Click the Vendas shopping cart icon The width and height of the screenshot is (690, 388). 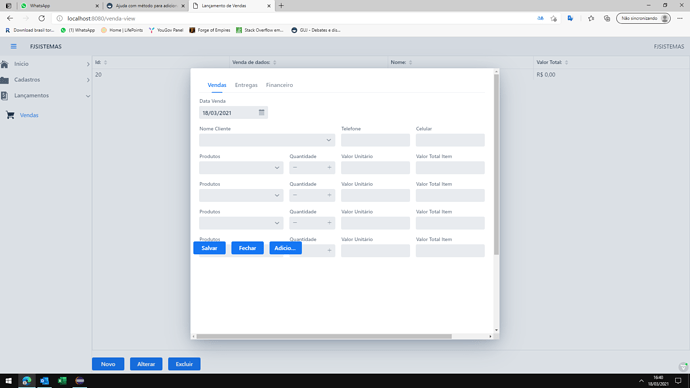pyautogui.click(x=10, y=115)
